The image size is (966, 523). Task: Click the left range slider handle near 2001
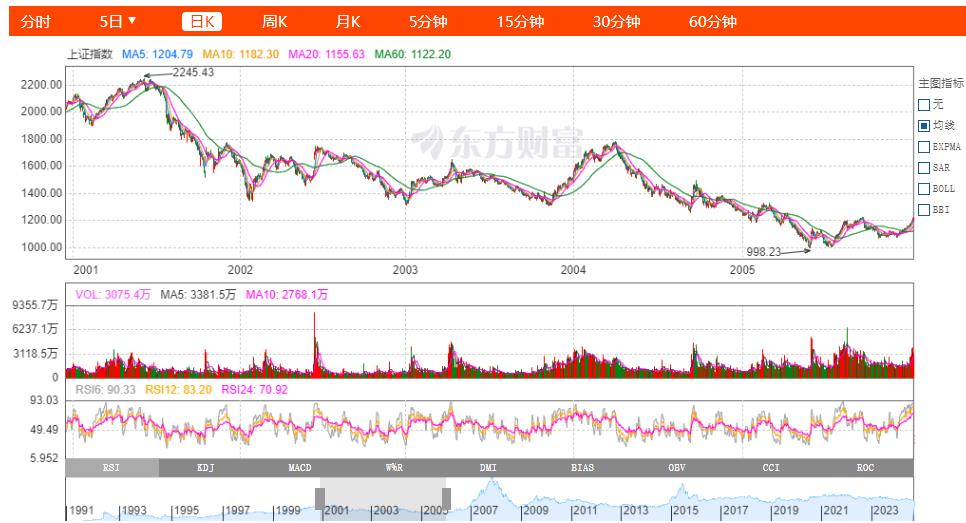tap(320, 498)
